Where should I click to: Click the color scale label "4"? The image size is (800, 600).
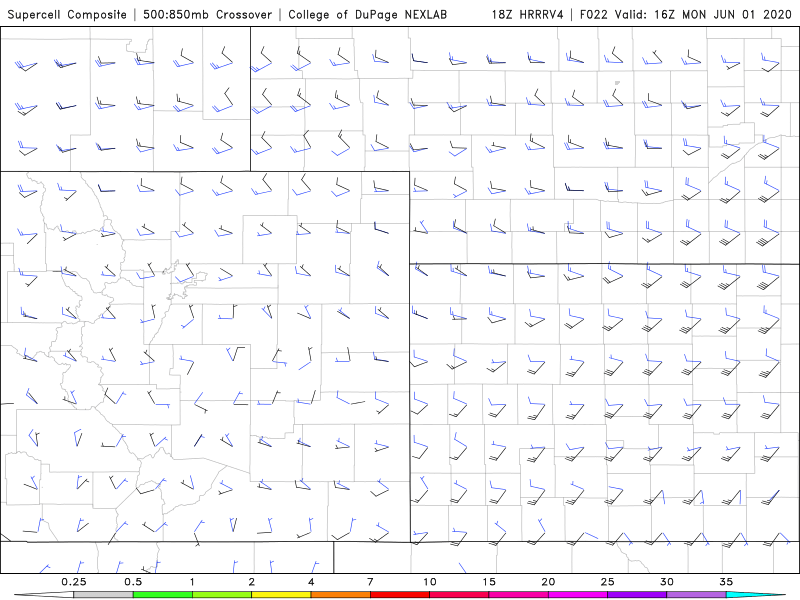point(311,582)
